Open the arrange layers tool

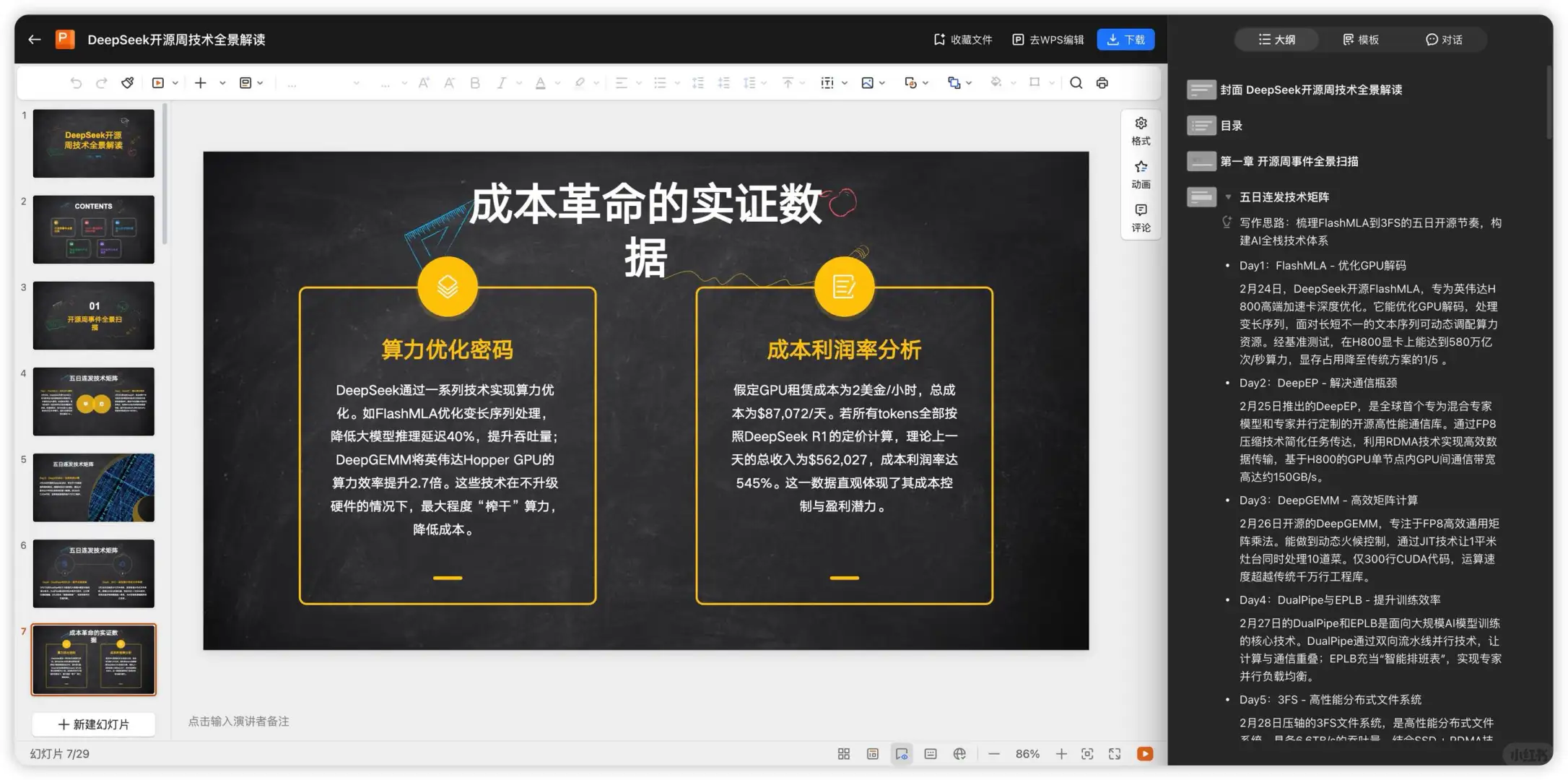click(x=954, y=83)
